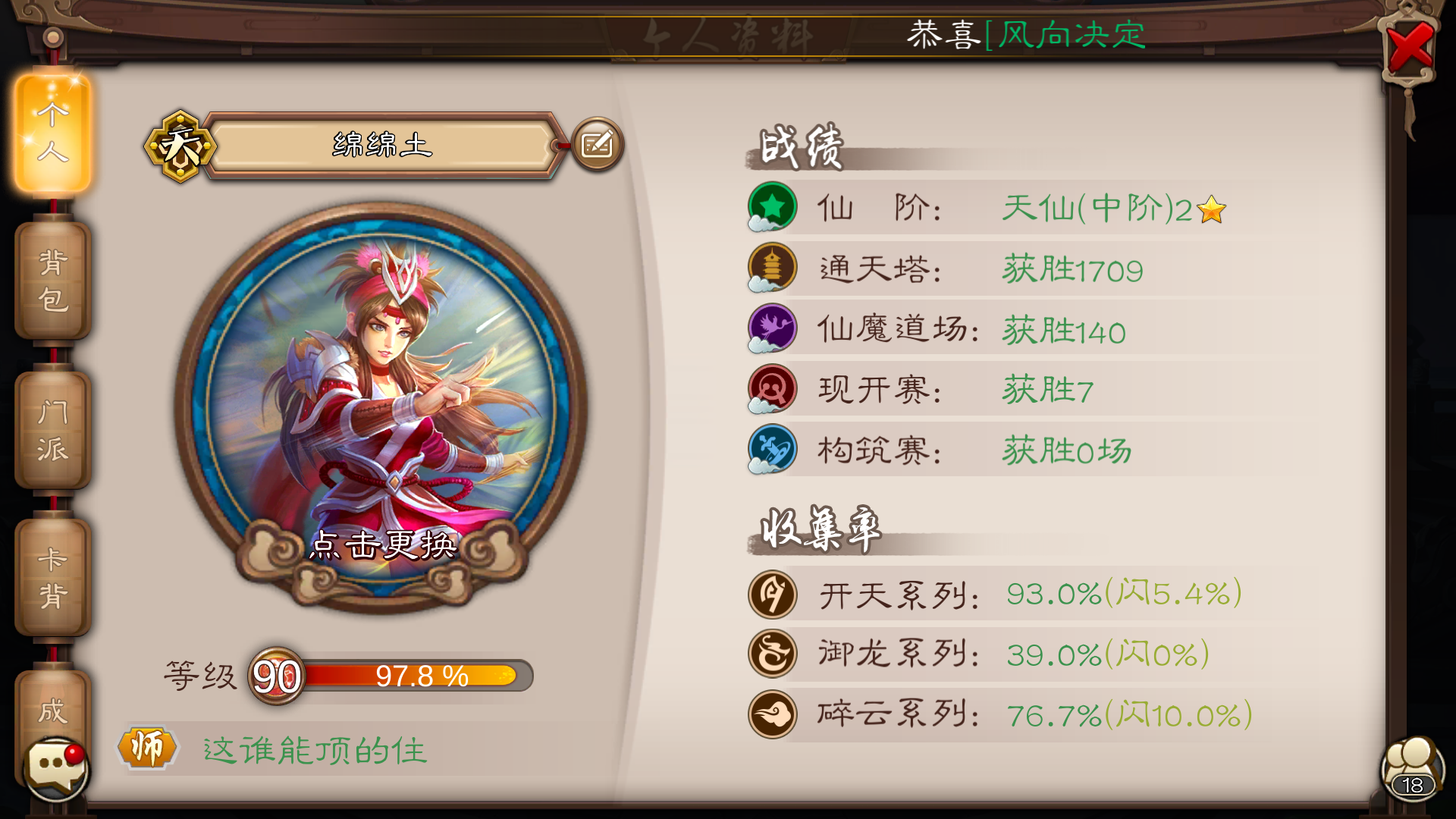Click the 碎云系列 cloud icon
This screenshot has width=1456, height=819.
click(x=772, y=714)
